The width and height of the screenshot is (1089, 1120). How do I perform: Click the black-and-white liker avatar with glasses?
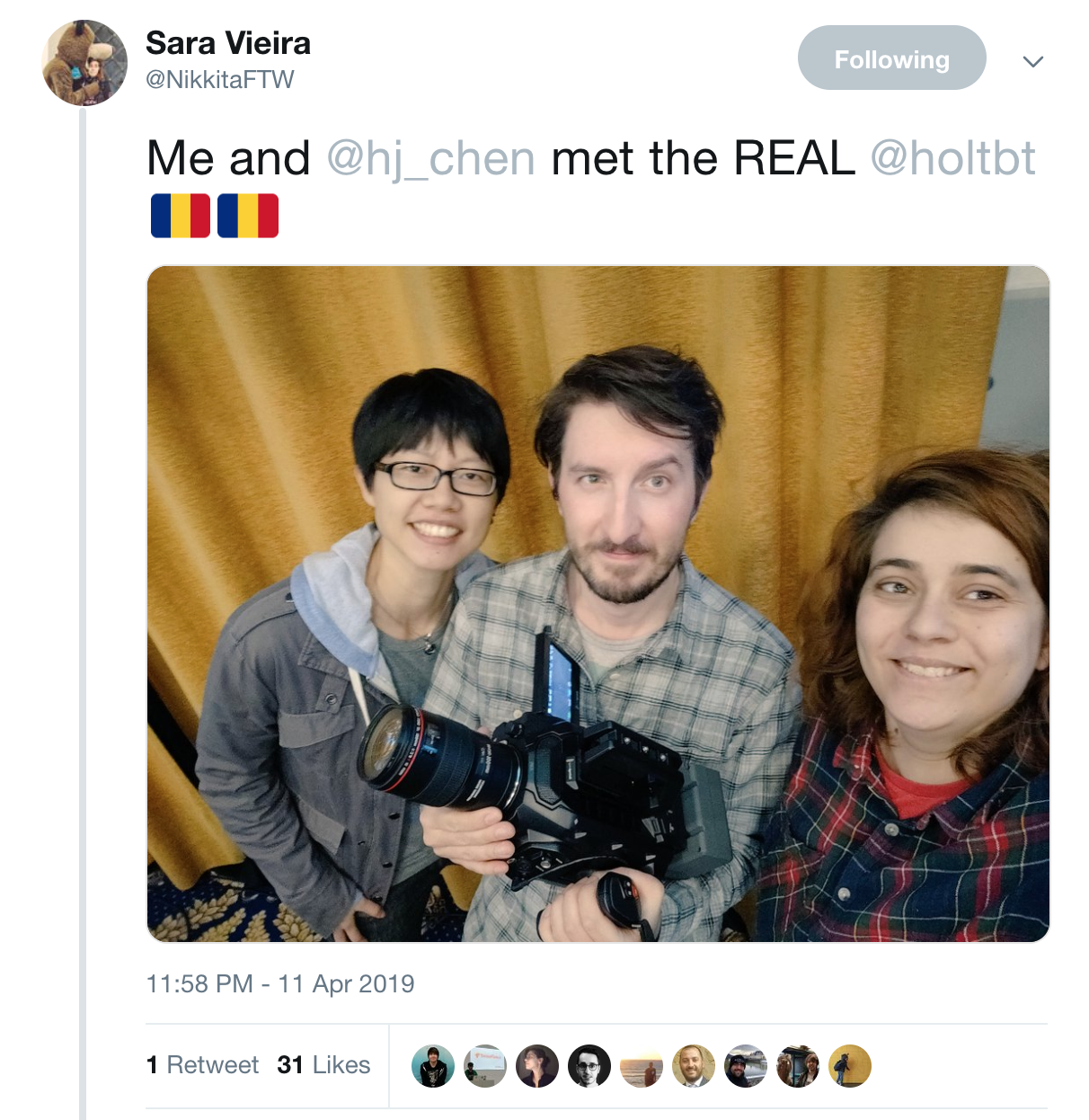(x=589, y=1066)
